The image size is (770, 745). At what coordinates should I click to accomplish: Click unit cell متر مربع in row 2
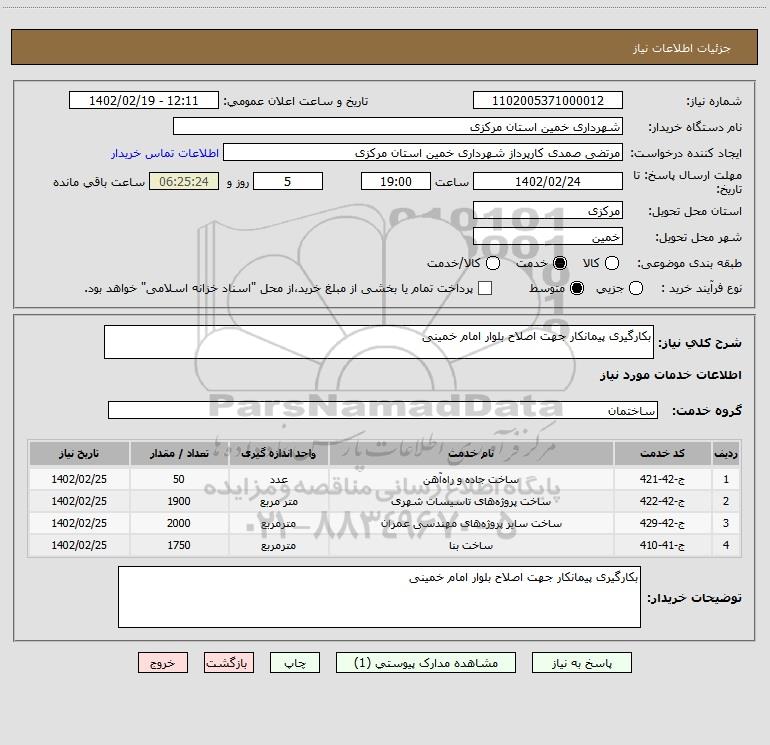pyautogui.click(x=278, y=501)
